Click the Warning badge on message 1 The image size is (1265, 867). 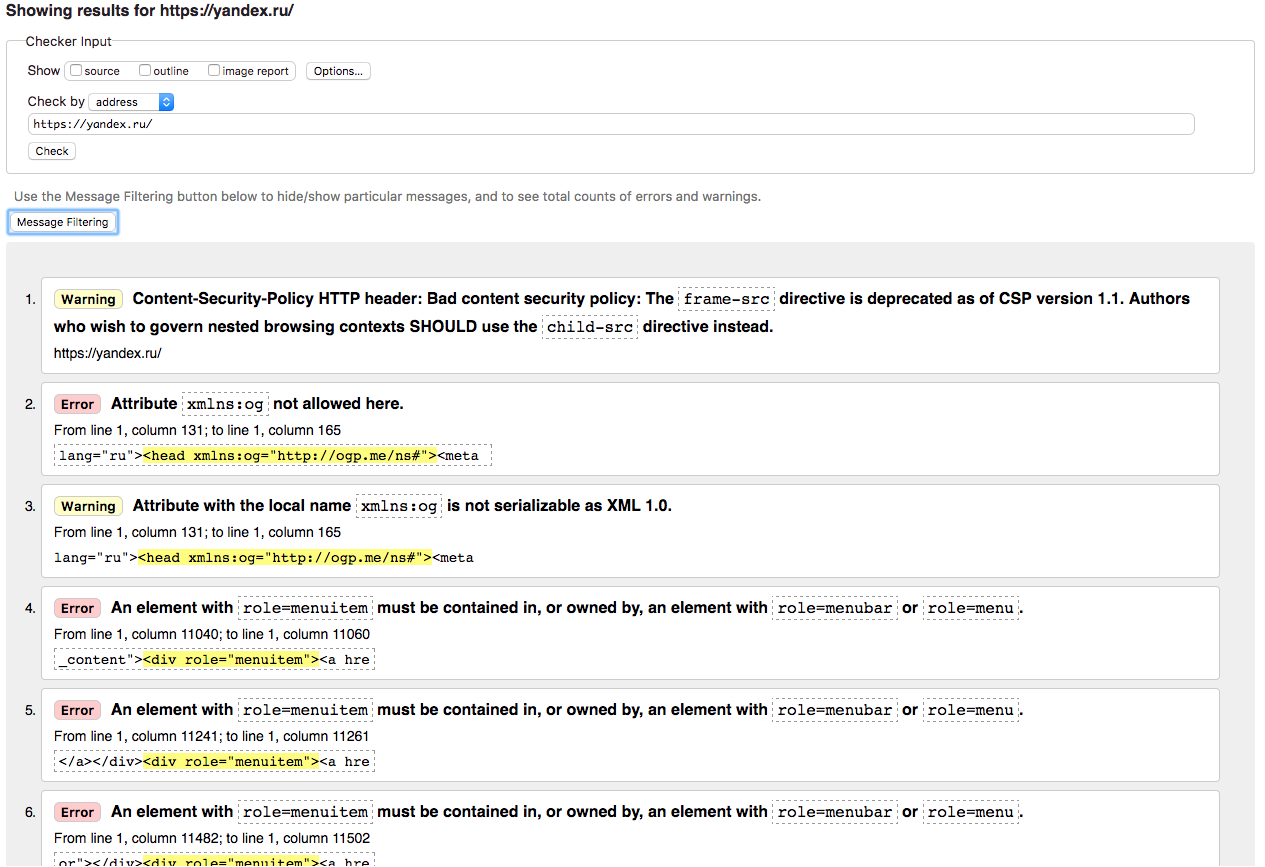(88, 299)
